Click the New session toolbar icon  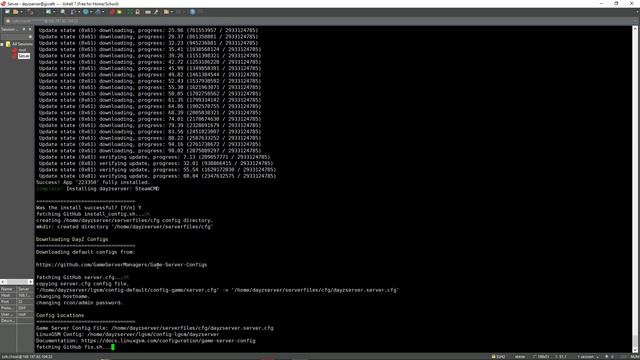click(x=7, y=12)
